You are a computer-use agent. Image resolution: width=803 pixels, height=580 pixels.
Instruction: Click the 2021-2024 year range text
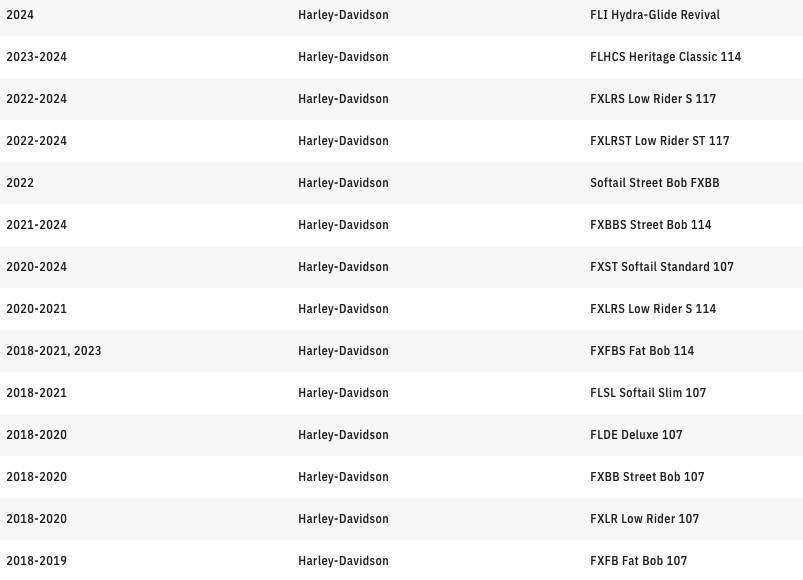point(36,225)
